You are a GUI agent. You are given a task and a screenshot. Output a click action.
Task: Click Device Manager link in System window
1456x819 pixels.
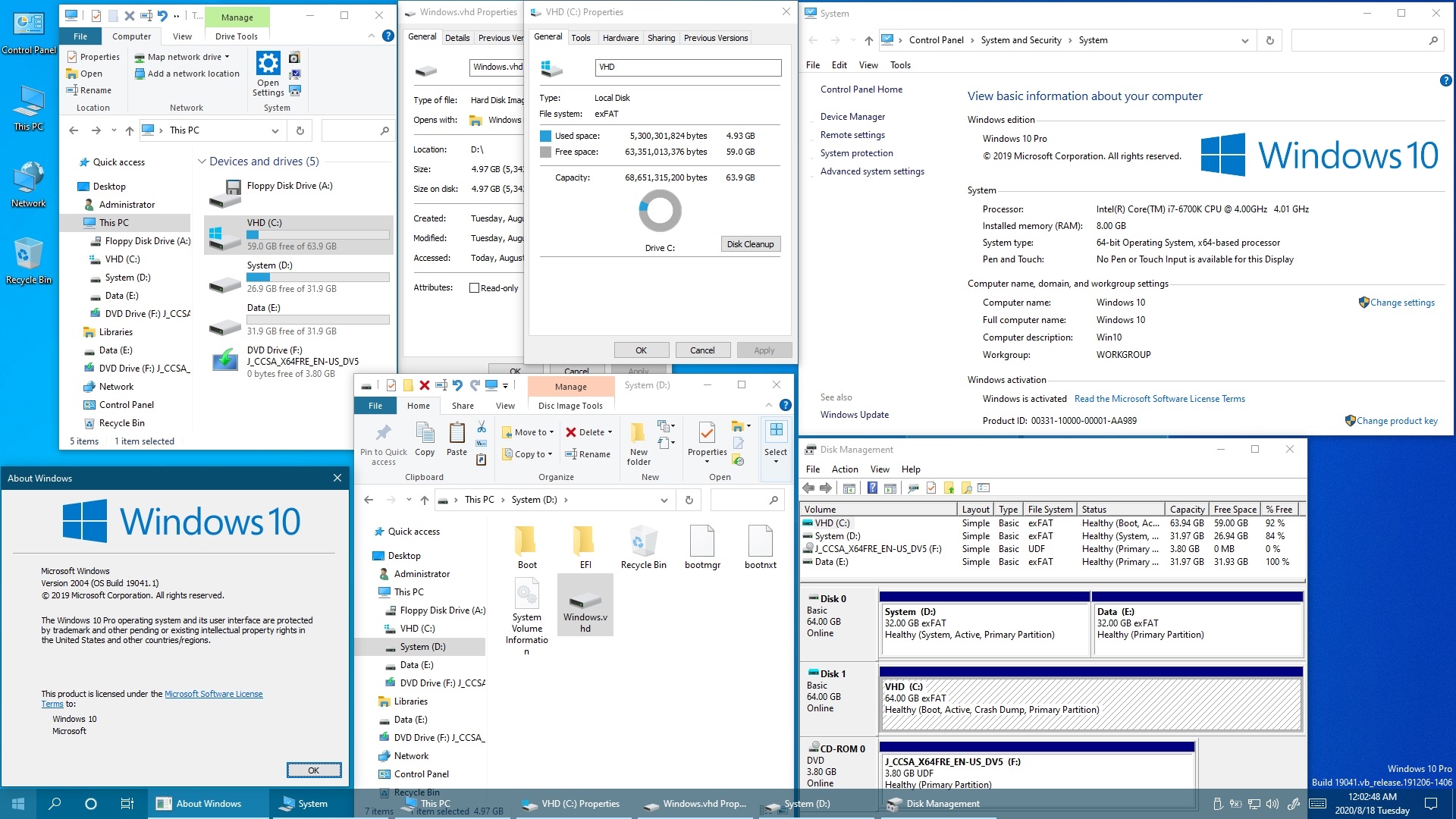pos(852,117)
